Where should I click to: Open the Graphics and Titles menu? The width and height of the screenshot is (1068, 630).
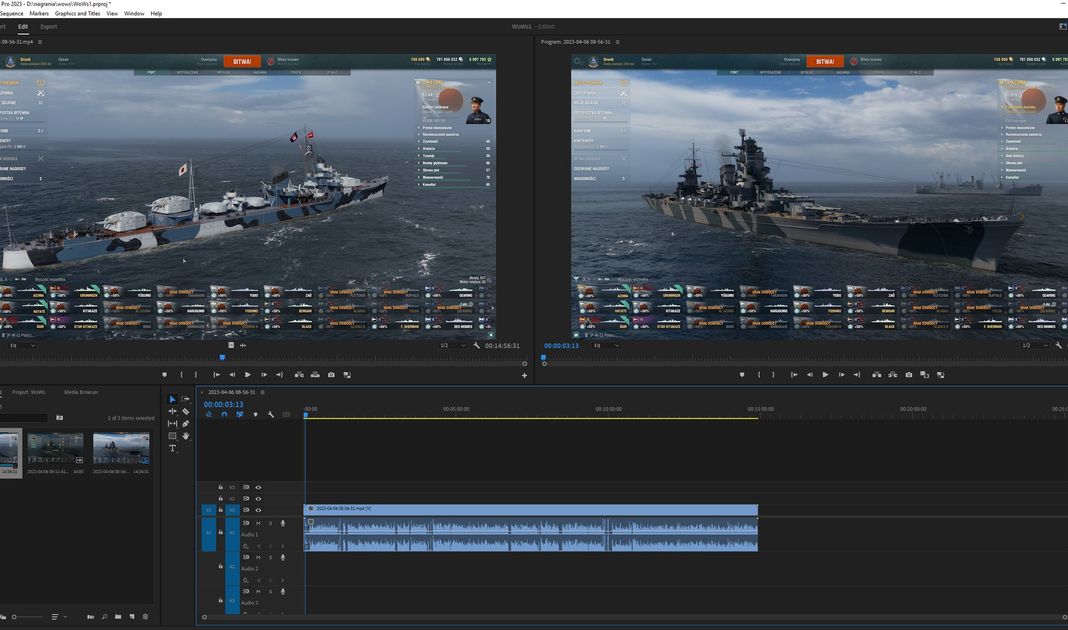[77, 13]
